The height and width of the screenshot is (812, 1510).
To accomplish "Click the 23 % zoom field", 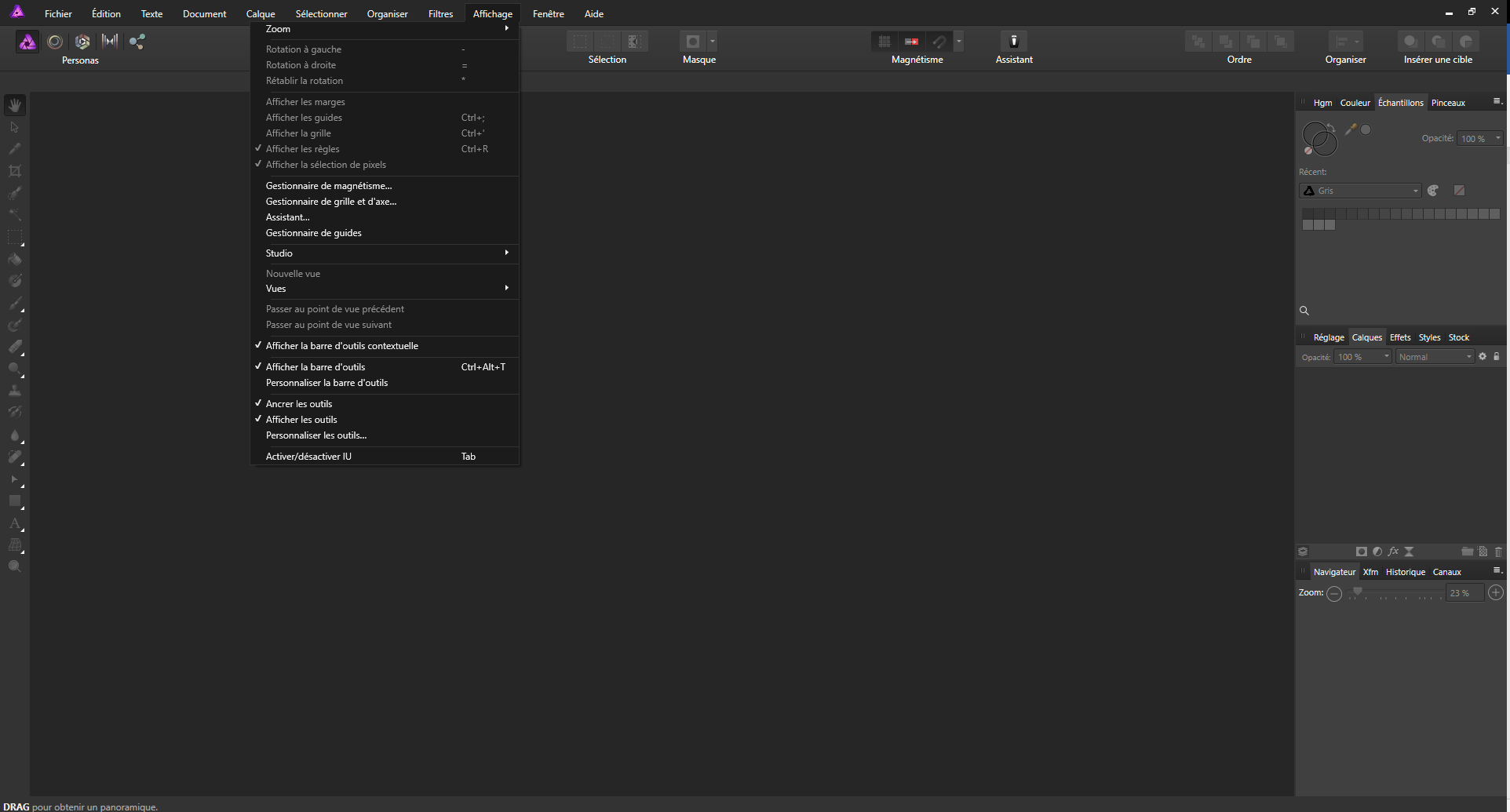I will (x=1464, y=593).
